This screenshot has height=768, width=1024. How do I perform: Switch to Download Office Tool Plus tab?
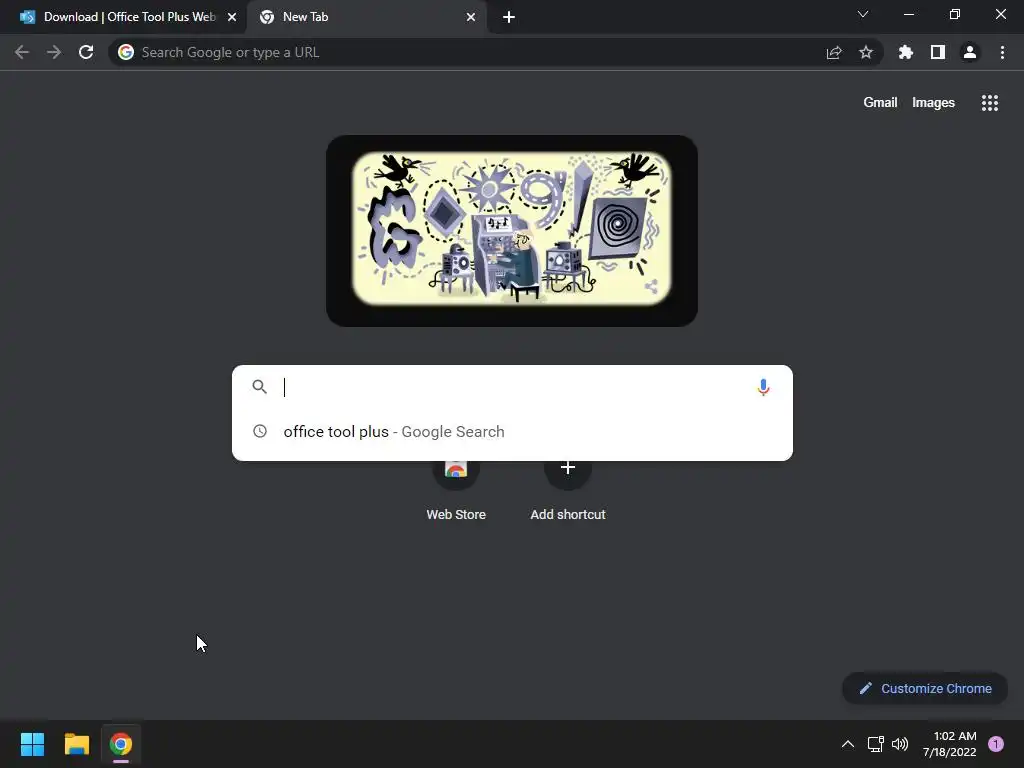click(x=123, y=17)
